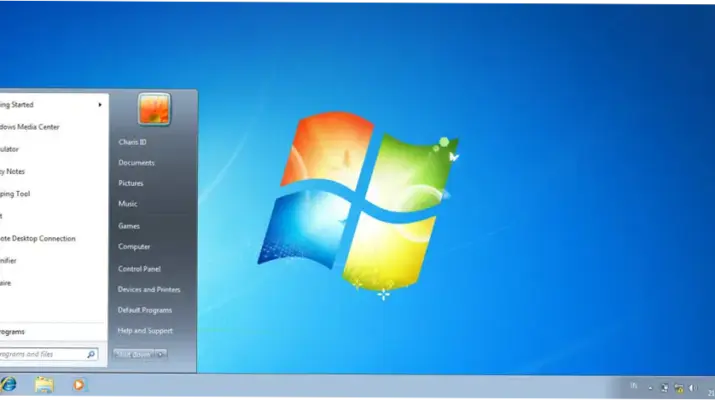Open Internet Explorer from the taskbar
The height and width of the screenshot is (400, 715).
8,384
